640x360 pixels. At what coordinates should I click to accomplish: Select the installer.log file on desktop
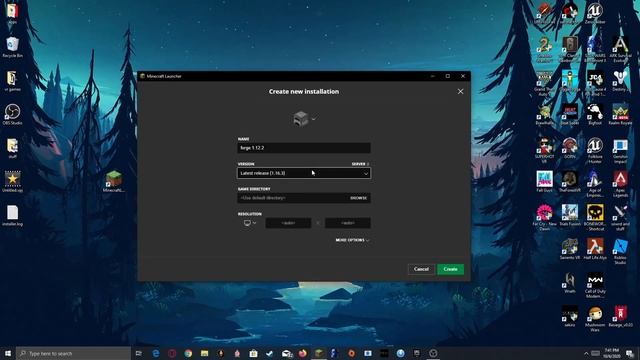pyautogui.click(x=13, y=215)
